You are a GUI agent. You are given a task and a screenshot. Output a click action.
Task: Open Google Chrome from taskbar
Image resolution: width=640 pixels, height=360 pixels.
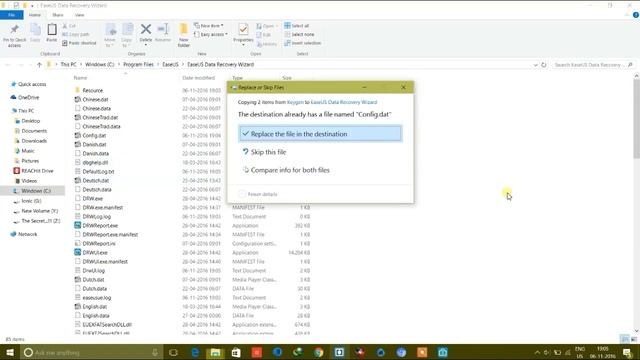[x=319, y=352]
